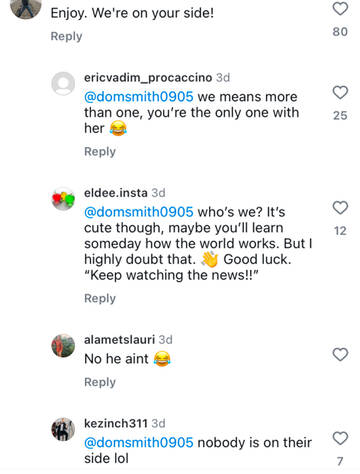View the 80 likes count on top comment
360x474 pixels.
340,32
